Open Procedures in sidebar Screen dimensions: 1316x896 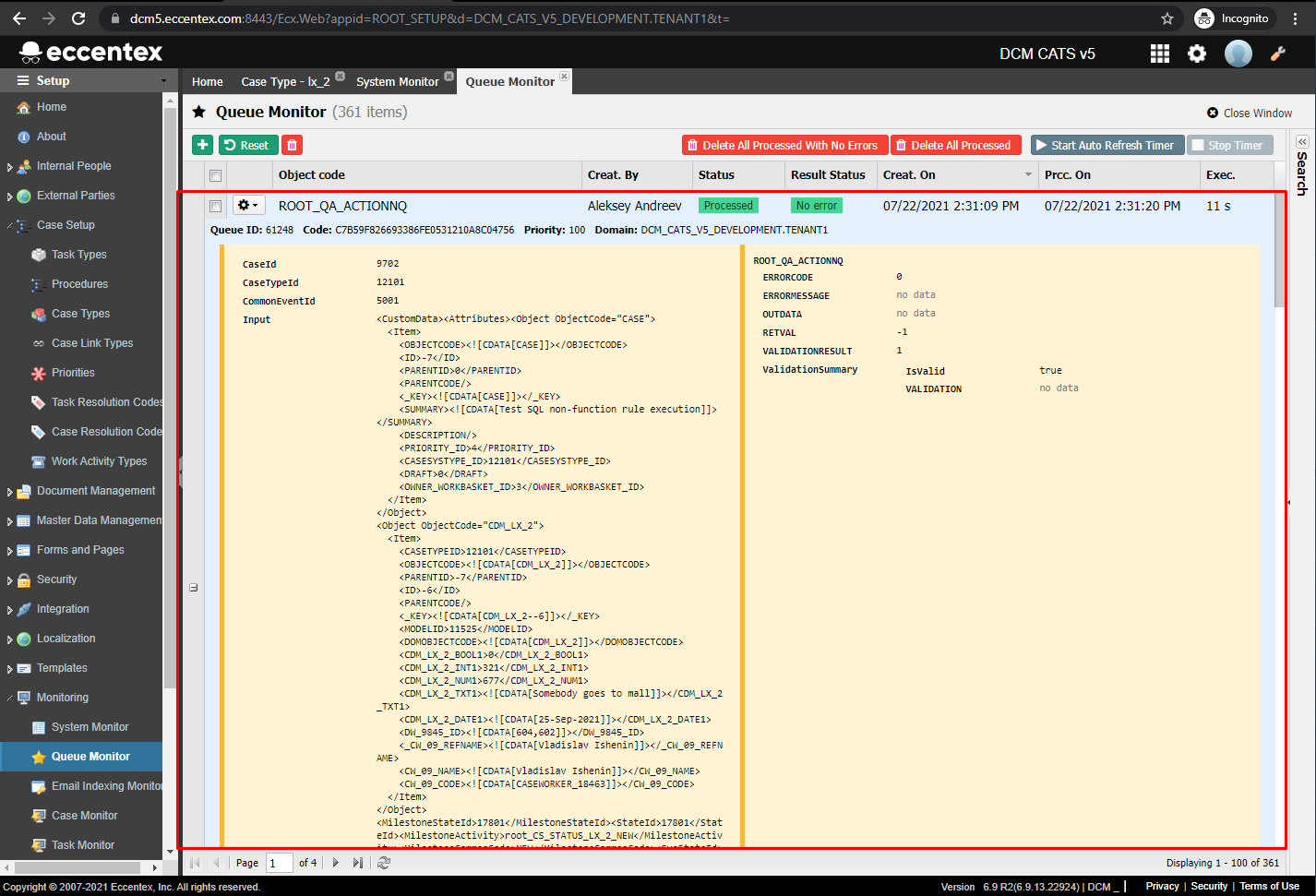(x=80, y=284)
